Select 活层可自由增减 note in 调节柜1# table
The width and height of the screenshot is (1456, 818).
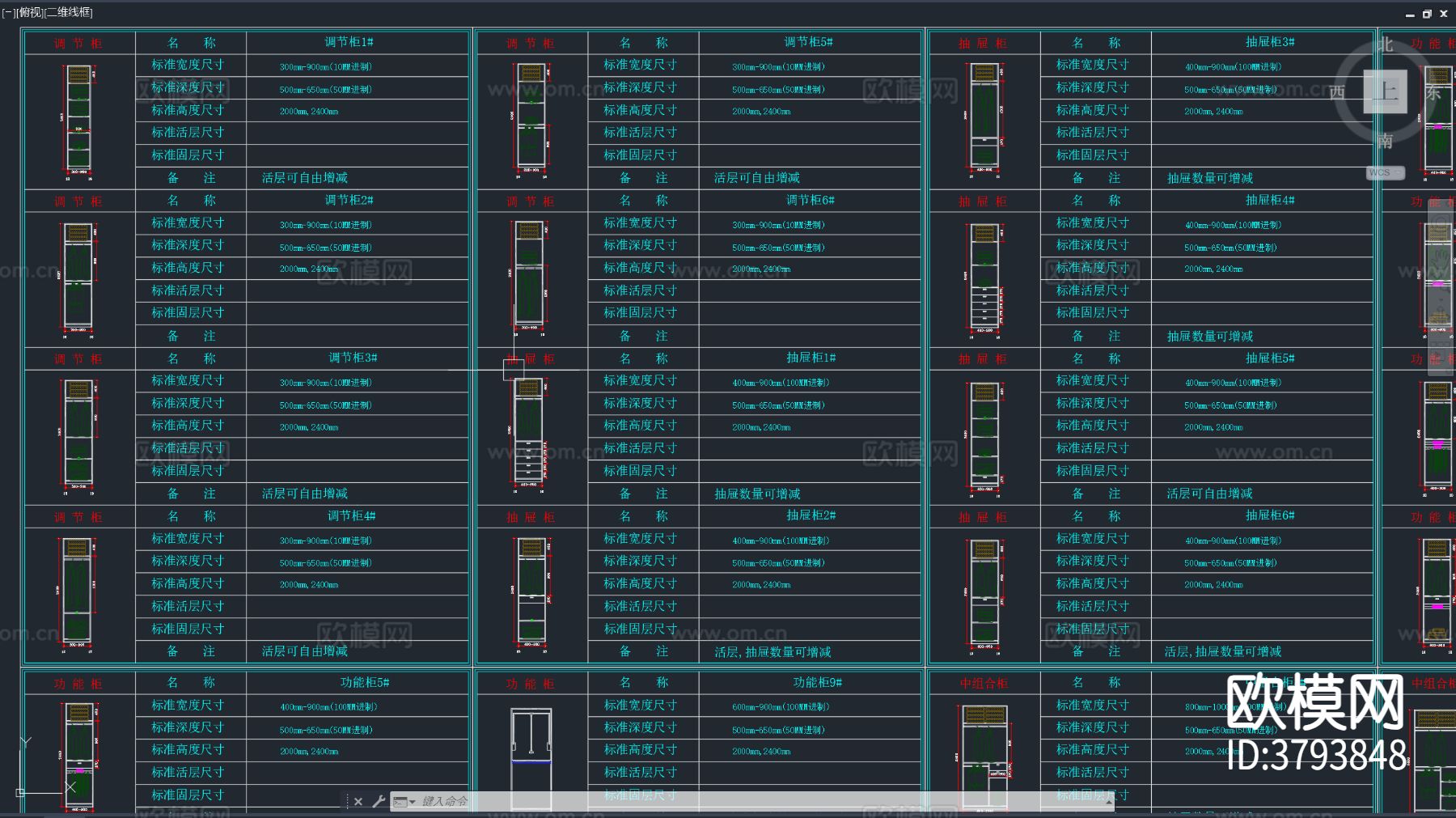(x=305, y=178)
